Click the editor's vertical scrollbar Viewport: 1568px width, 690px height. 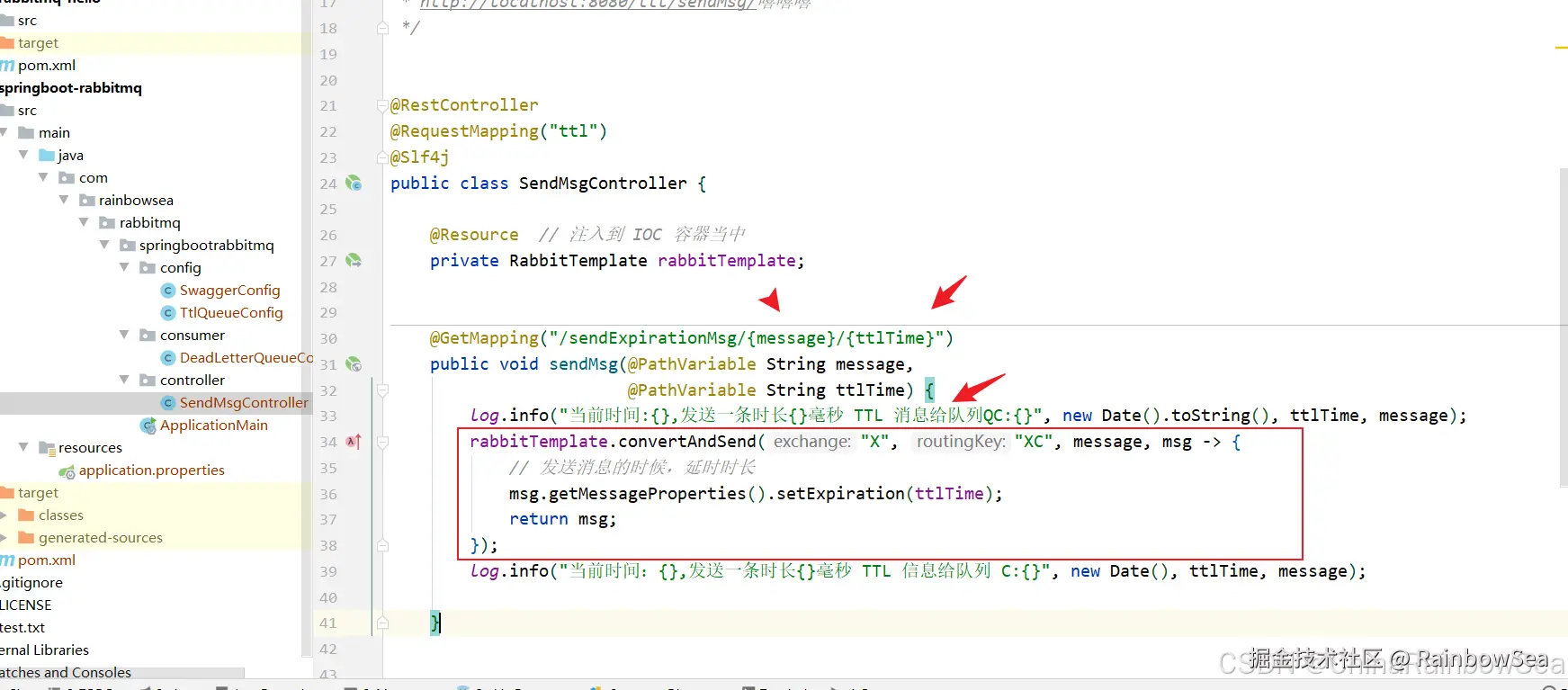[1564, 327]
